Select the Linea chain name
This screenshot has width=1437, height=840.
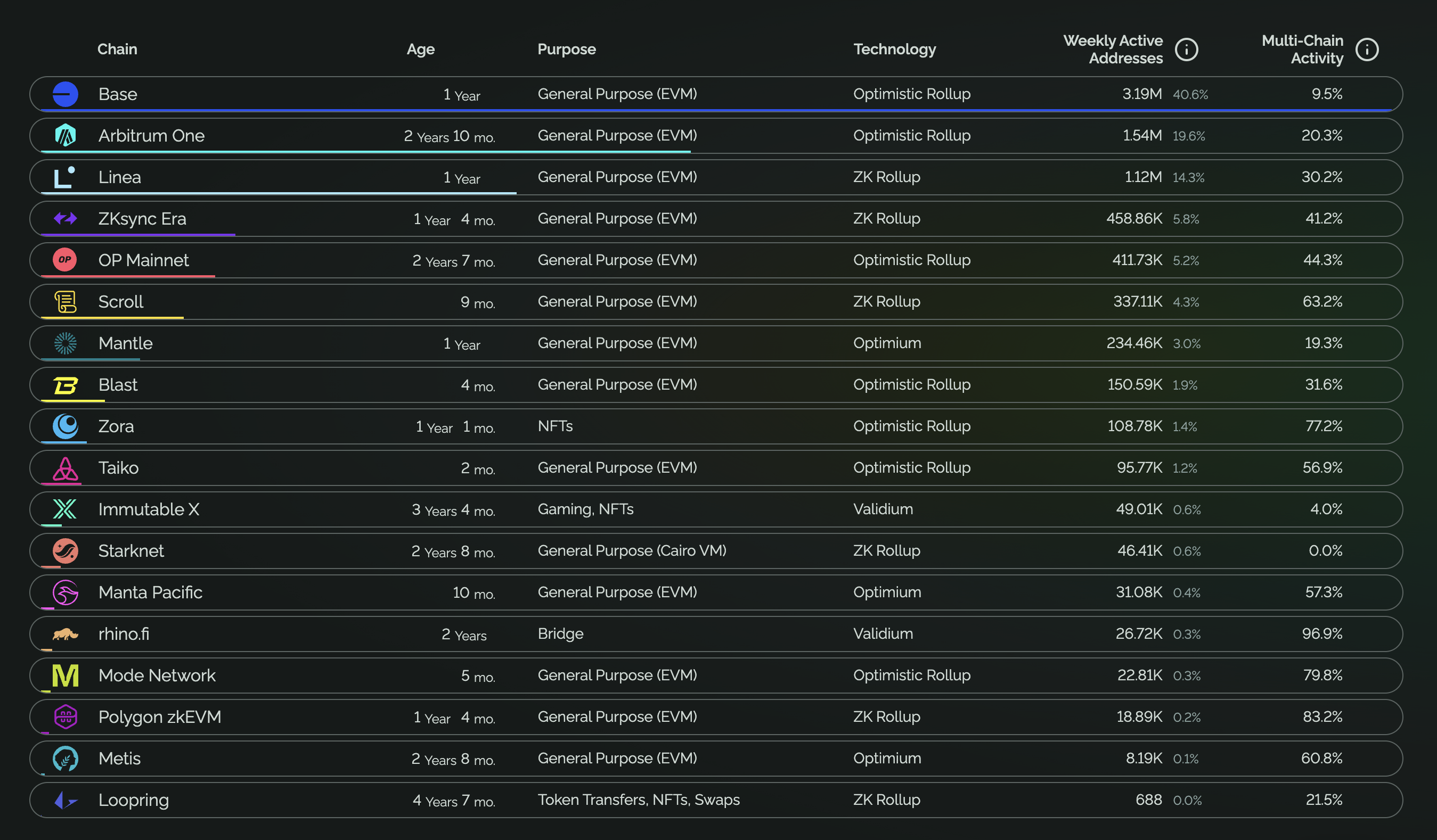tap(120, 177)
